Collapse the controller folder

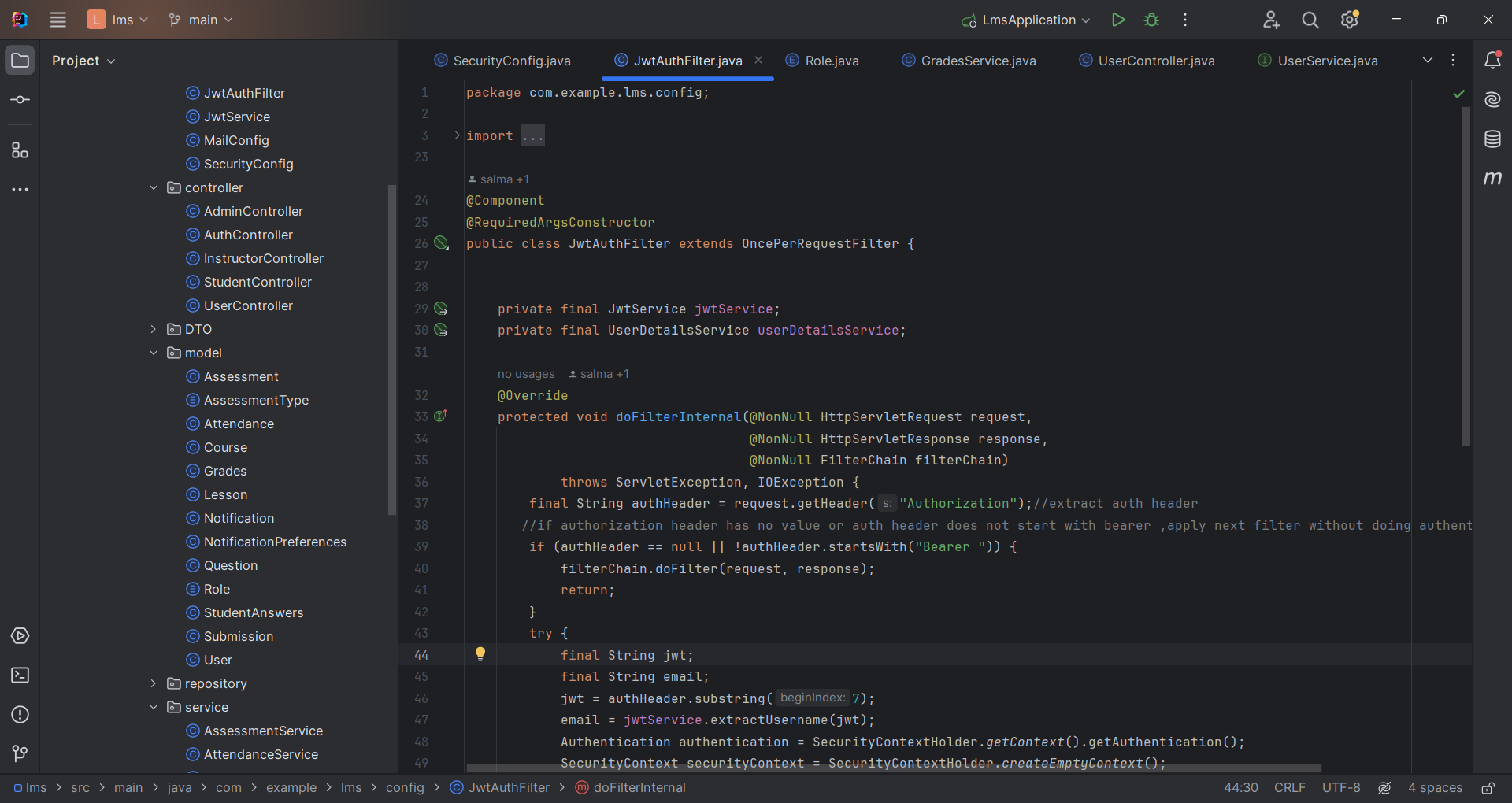click(154, 187)
